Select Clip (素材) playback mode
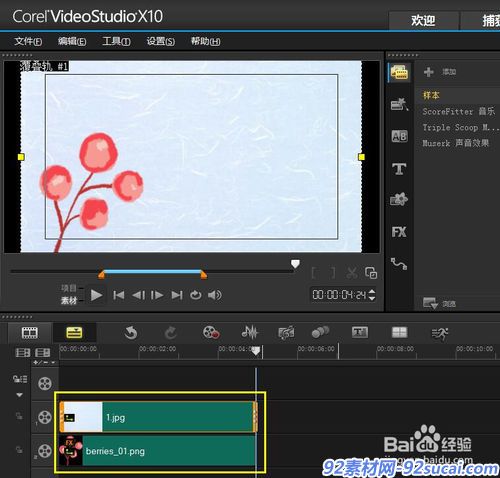This screenshot has height=478, width=500. [x=69, y=300]
